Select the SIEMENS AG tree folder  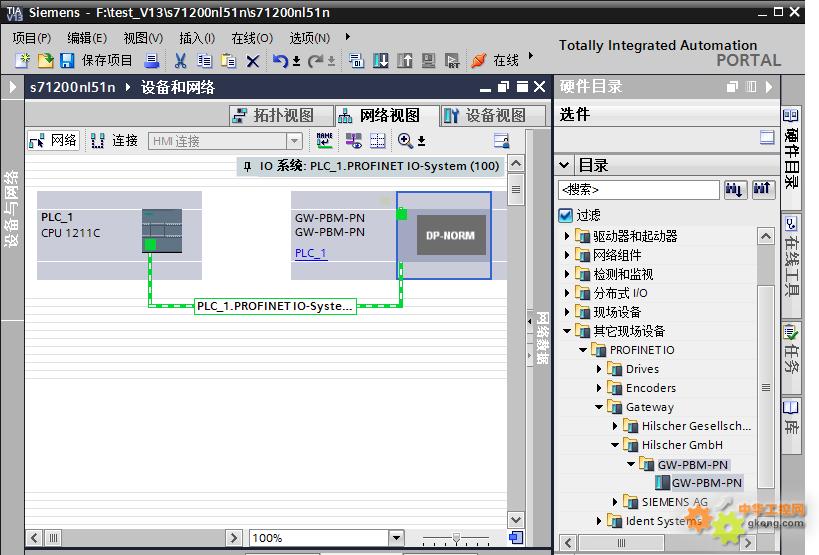pyautogui.click(x=675, y=502)
